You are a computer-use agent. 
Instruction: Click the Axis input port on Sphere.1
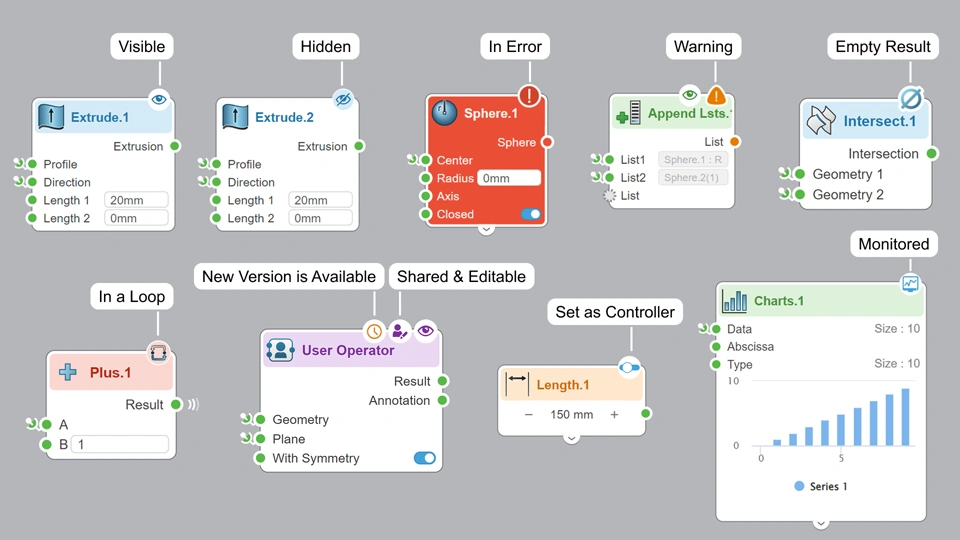pos(426,196)
